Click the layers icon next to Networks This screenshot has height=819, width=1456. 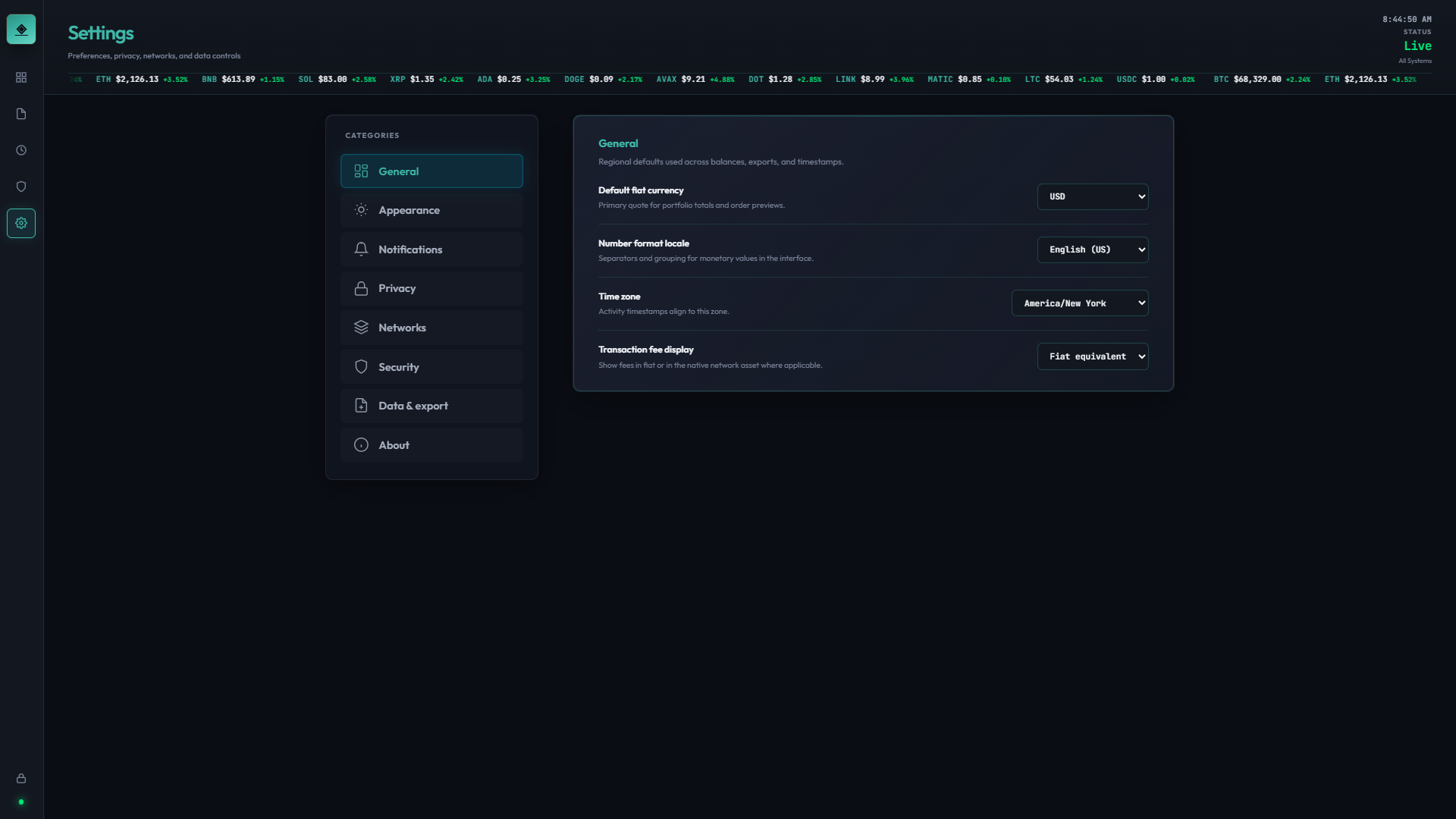pyautogui.click(x=362, y=327)
